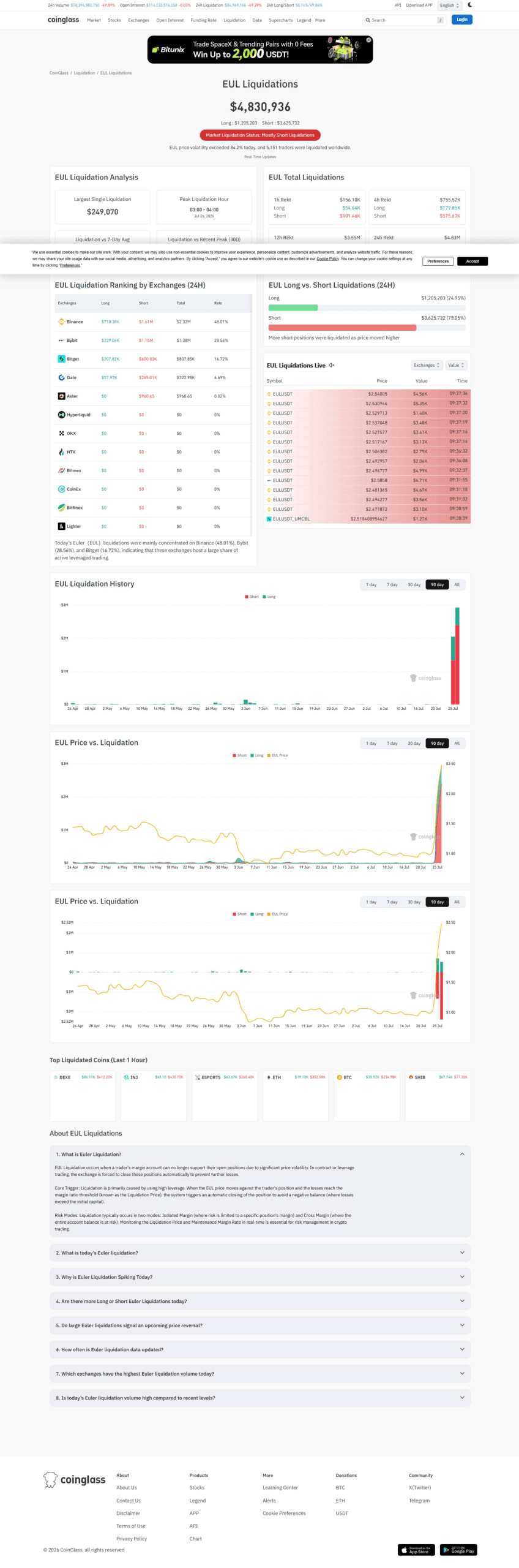
Task: Click the BTC coin icon
Action: [x=339, y=1077]
